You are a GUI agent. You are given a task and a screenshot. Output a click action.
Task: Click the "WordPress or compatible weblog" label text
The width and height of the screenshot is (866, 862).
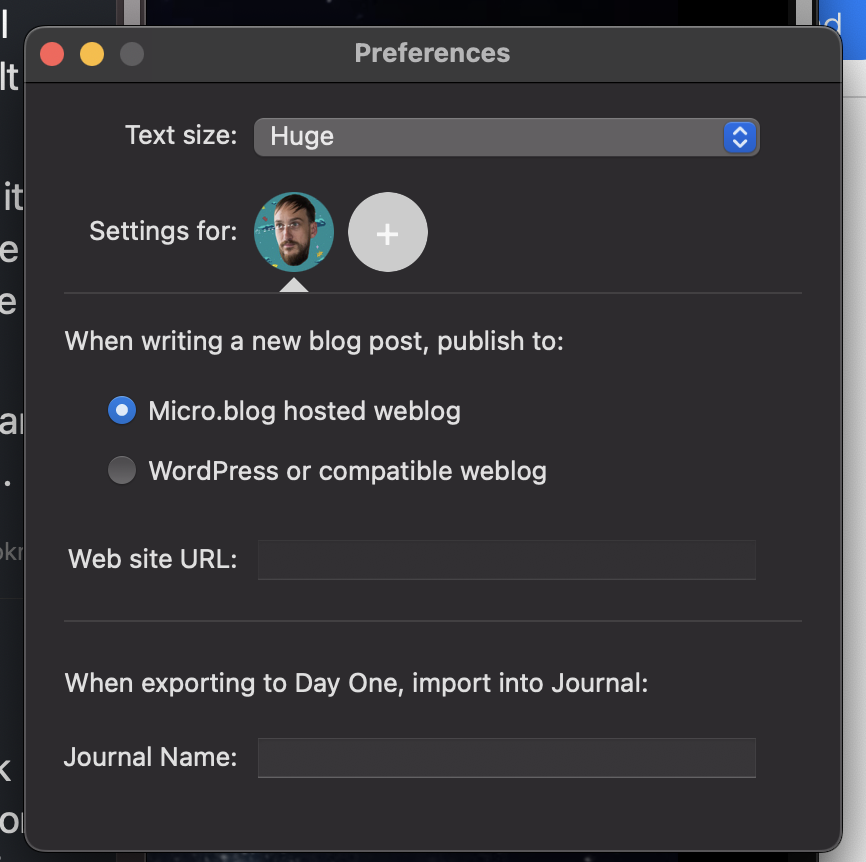(347, 471)
